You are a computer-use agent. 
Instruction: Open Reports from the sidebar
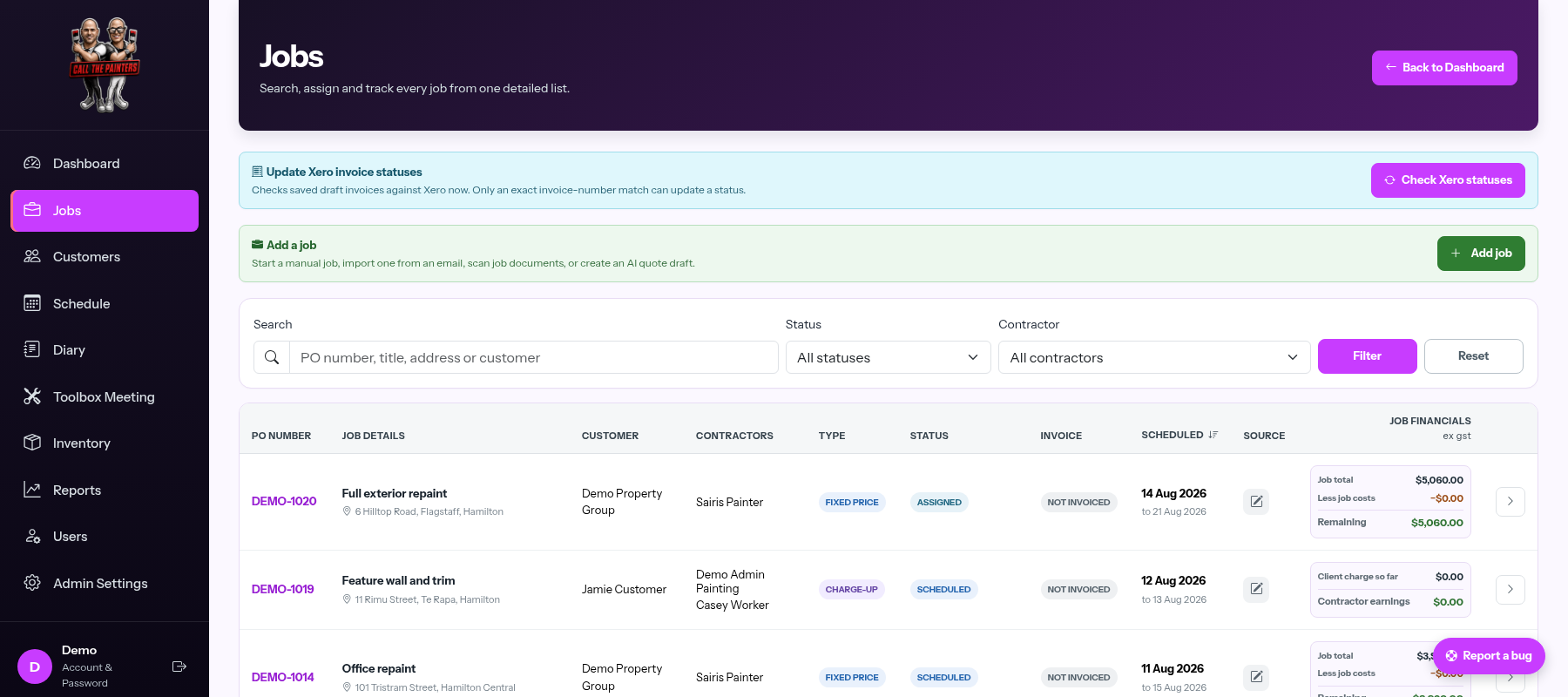coord(105,491)
